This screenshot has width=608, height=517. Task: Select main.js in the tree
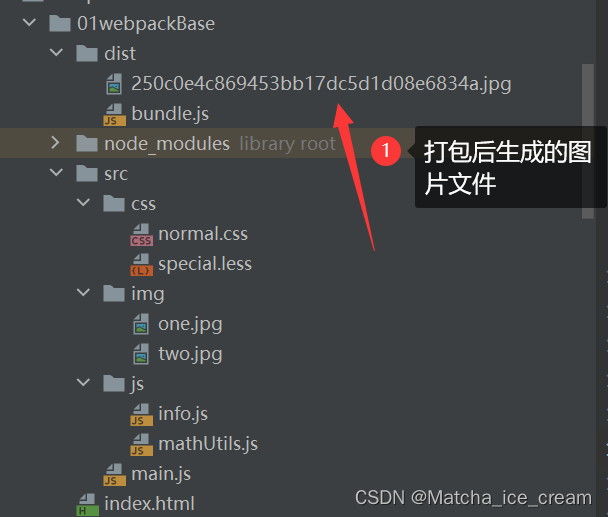pos(161,474)
